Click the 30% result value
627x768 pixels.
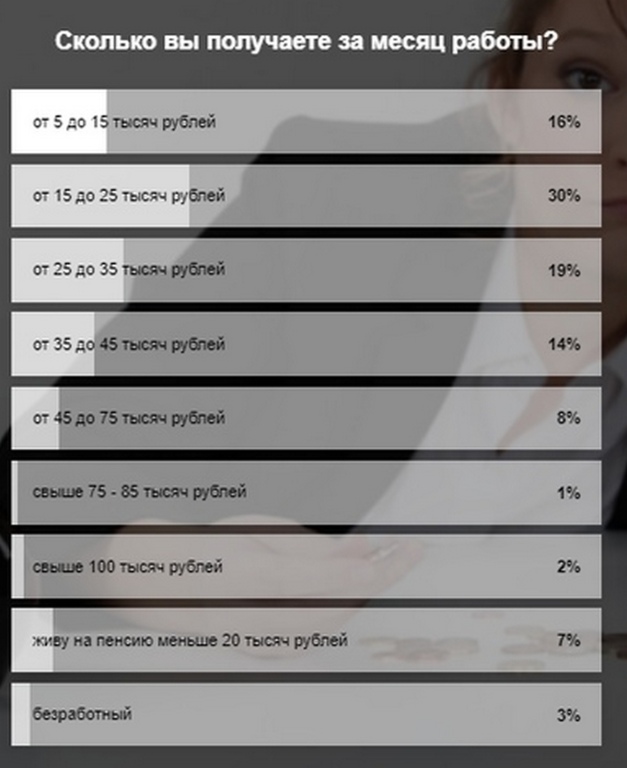(x=564, y=196)
